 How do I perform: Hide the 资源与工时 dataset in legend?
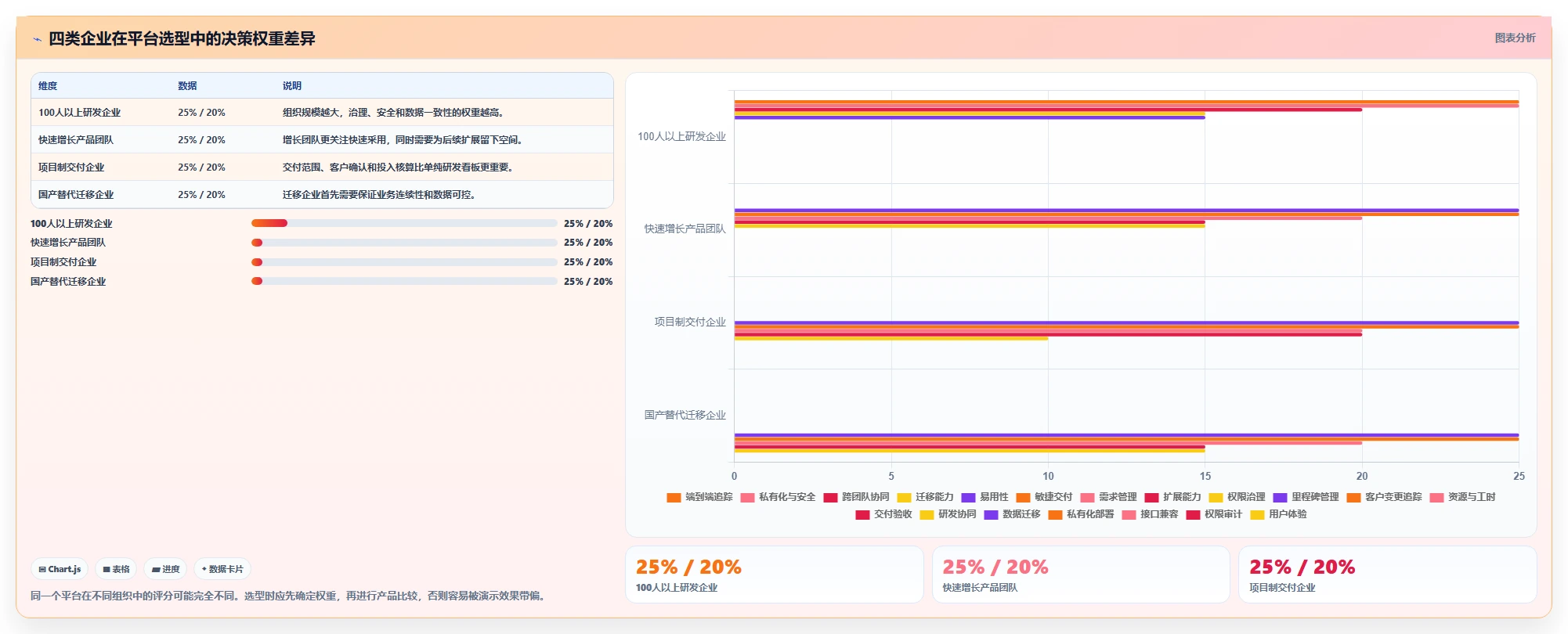point(1462,497)
